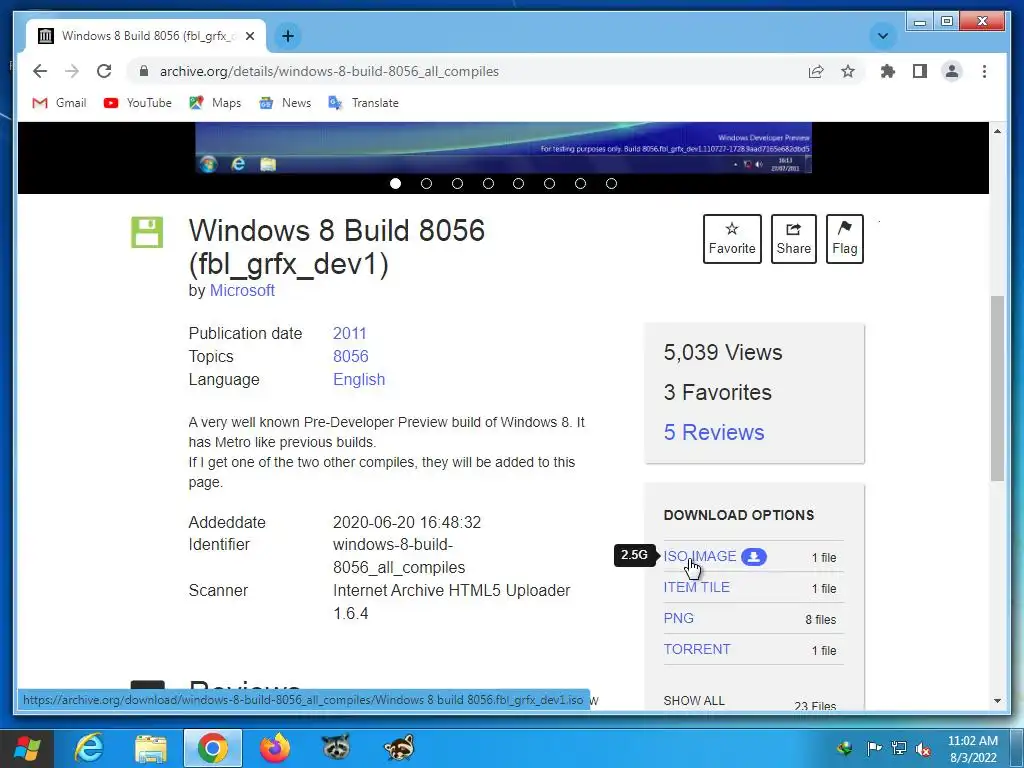
Task: Open a new tab with the plus button
Action: (x=287, y=36)
